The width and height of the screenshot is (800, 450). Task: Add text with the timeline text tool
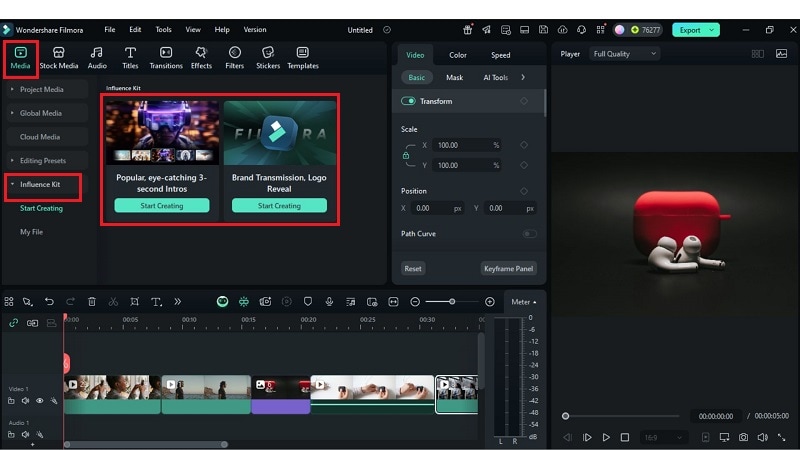[x=156, y=302]
